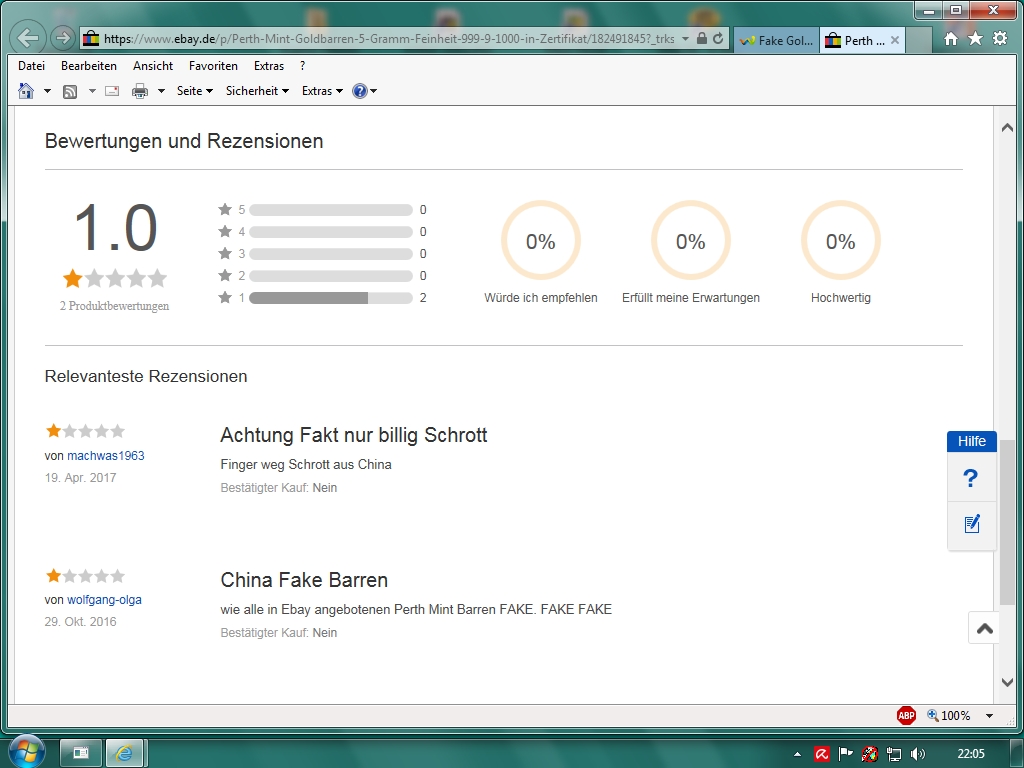This screenshot has height=768, width=1024.
Task: Open the Extras menu in menu bar
Action: 268,66
